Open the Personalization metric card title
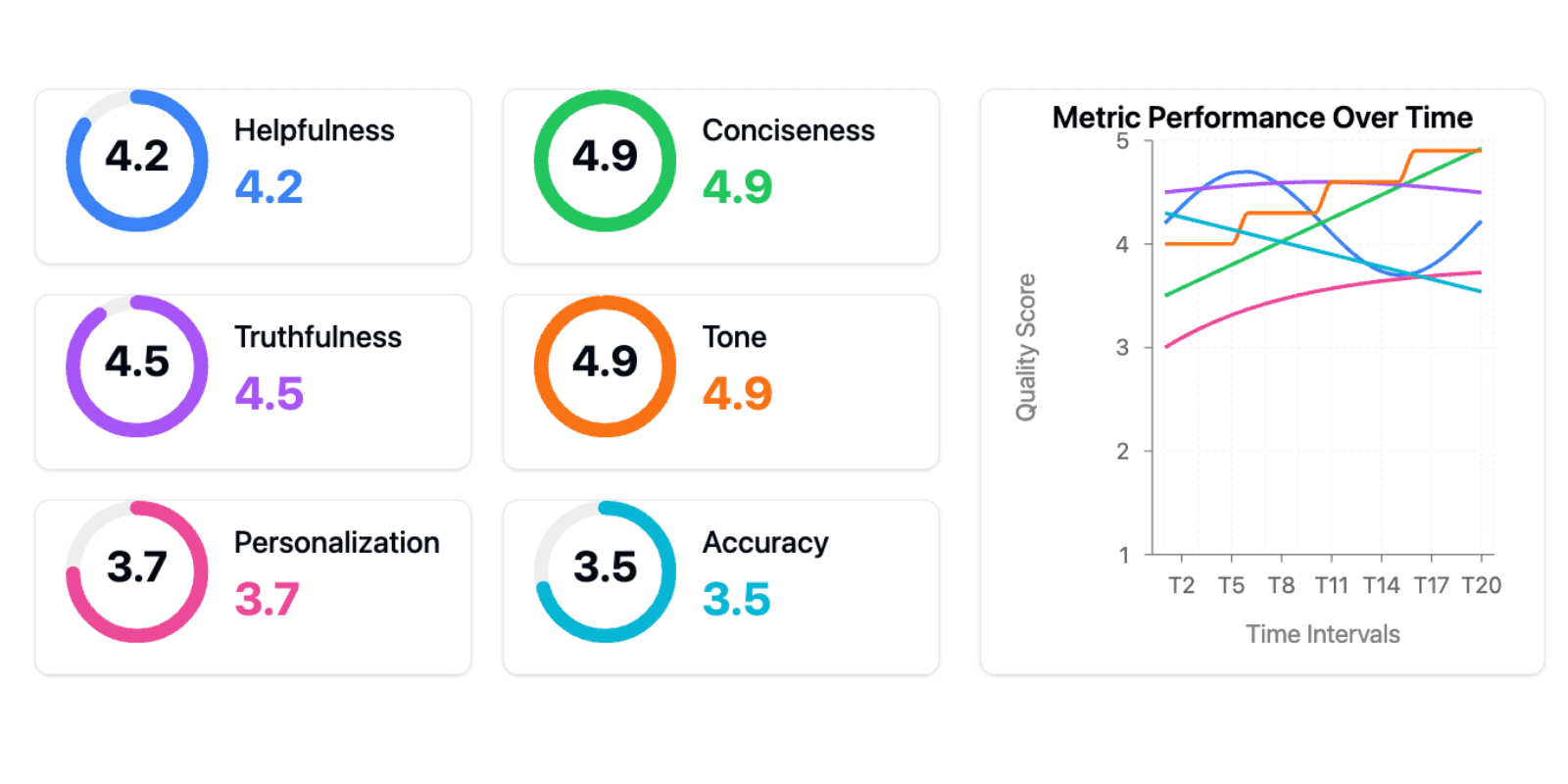Viewport: 1568px width, 784px height. 337,542
